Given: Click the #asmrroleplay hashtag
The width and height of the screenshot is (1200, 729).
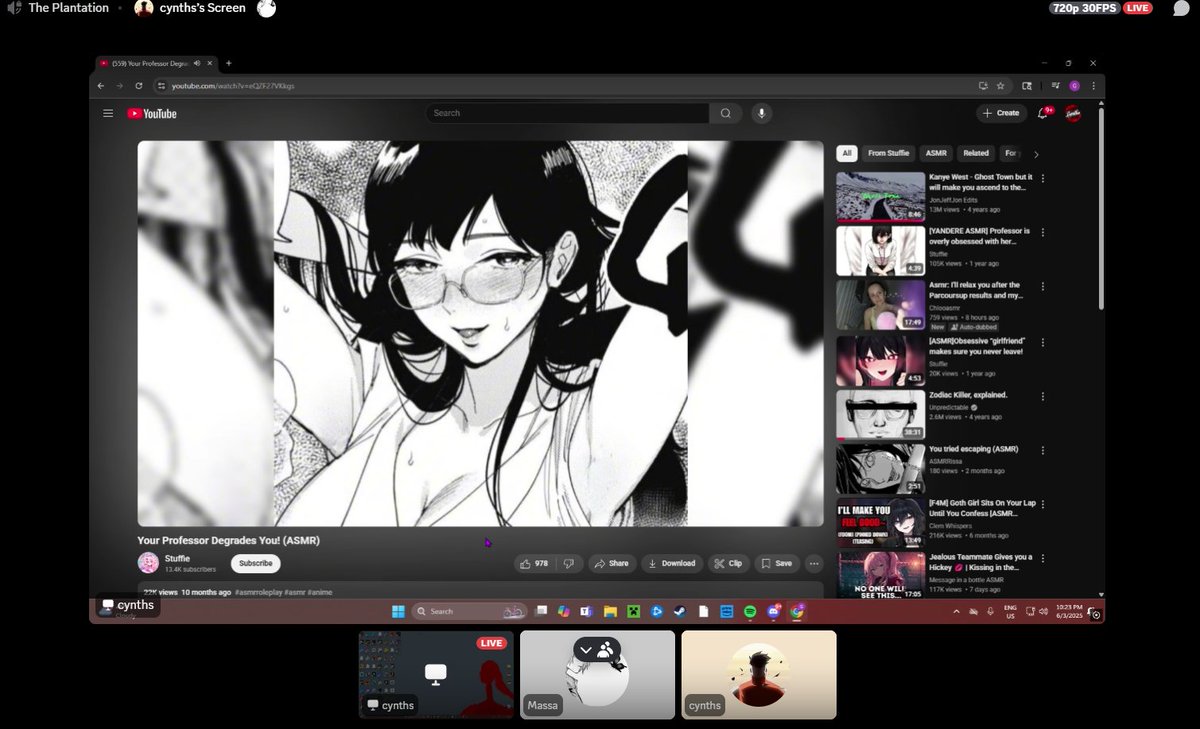Looking at the screenshot, I should point(258,592).
